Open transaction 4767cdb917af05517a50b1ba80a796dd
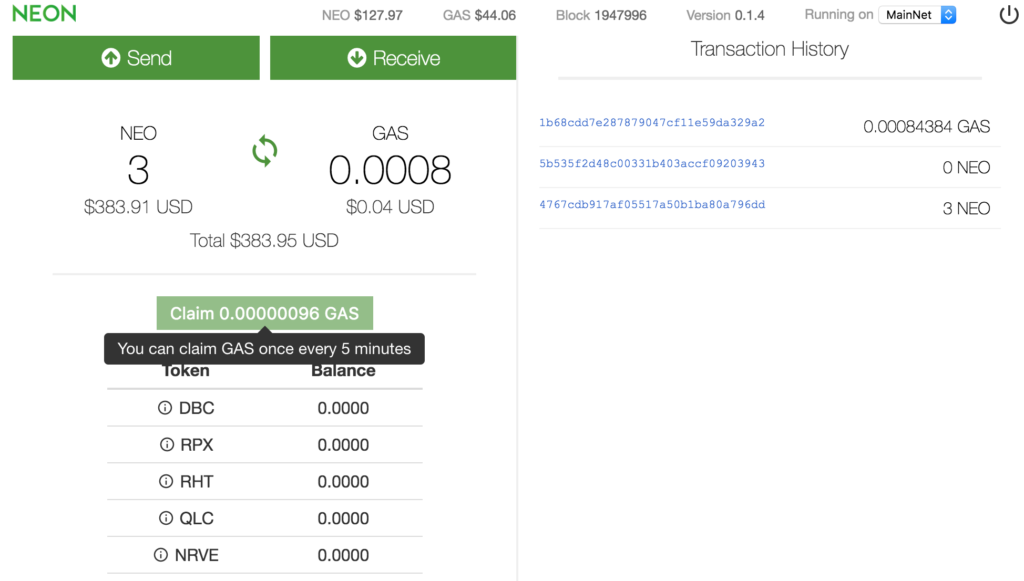The image size is (1024, 581). pyautogui.click(x=652, y=204)
